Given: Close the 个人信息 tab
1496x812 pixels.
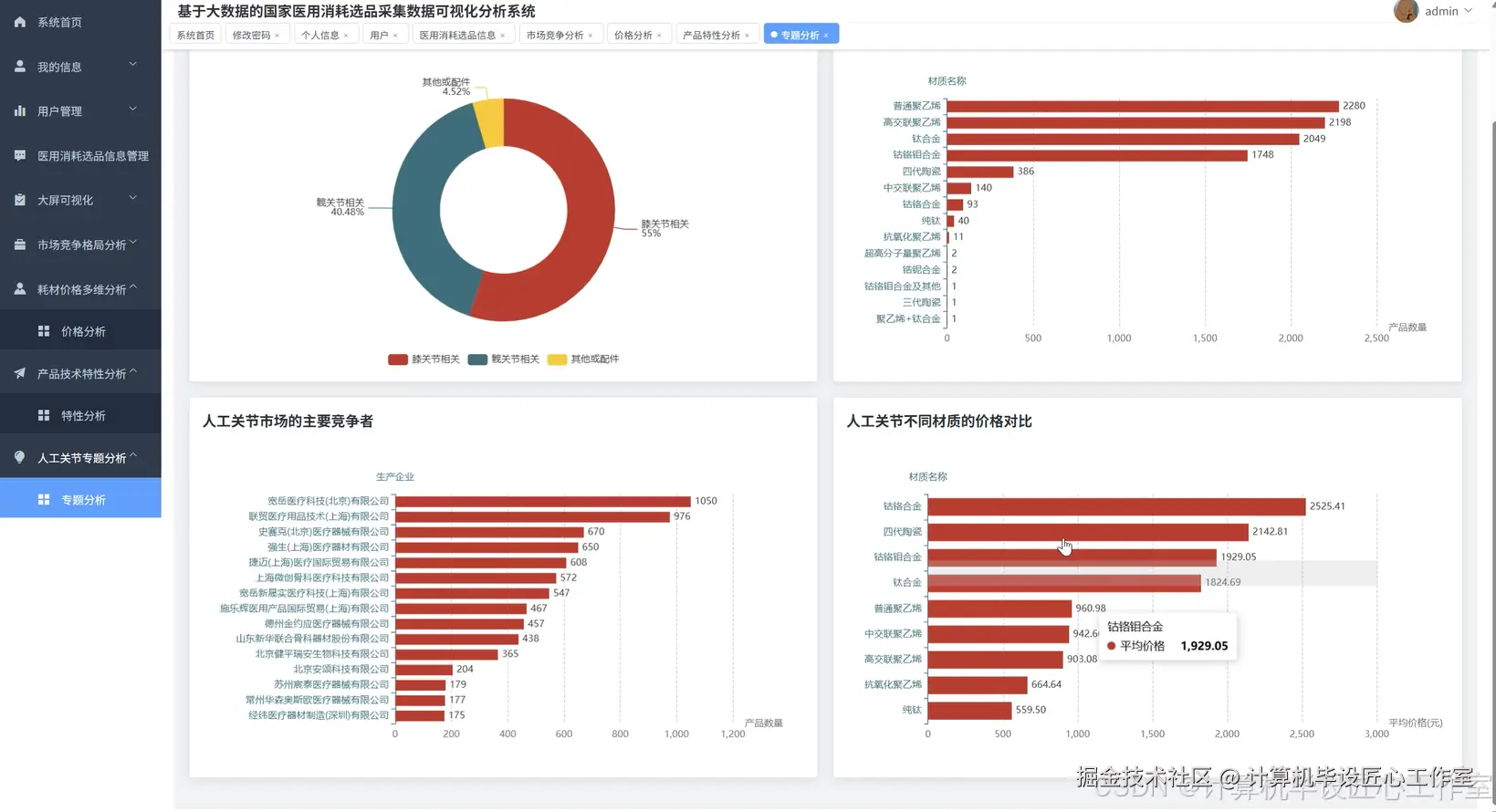Looking at the screenshot, I should tap(346, 36).
